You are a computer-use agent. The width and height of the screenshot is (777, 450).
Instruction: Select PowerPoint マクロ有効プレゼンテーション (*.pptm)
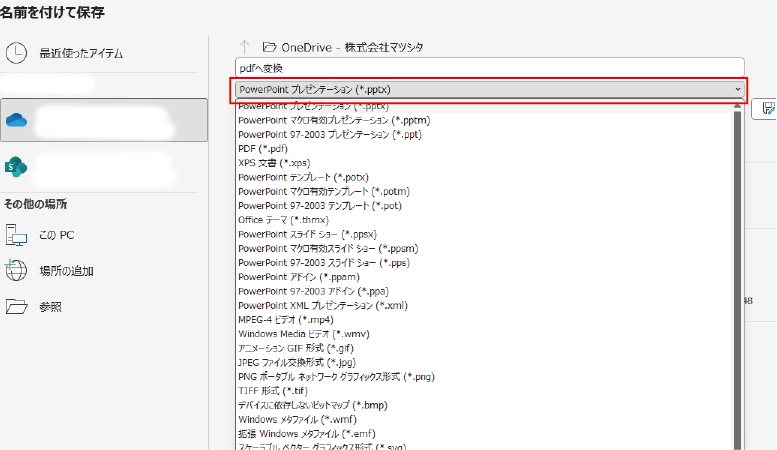(334, 120)
